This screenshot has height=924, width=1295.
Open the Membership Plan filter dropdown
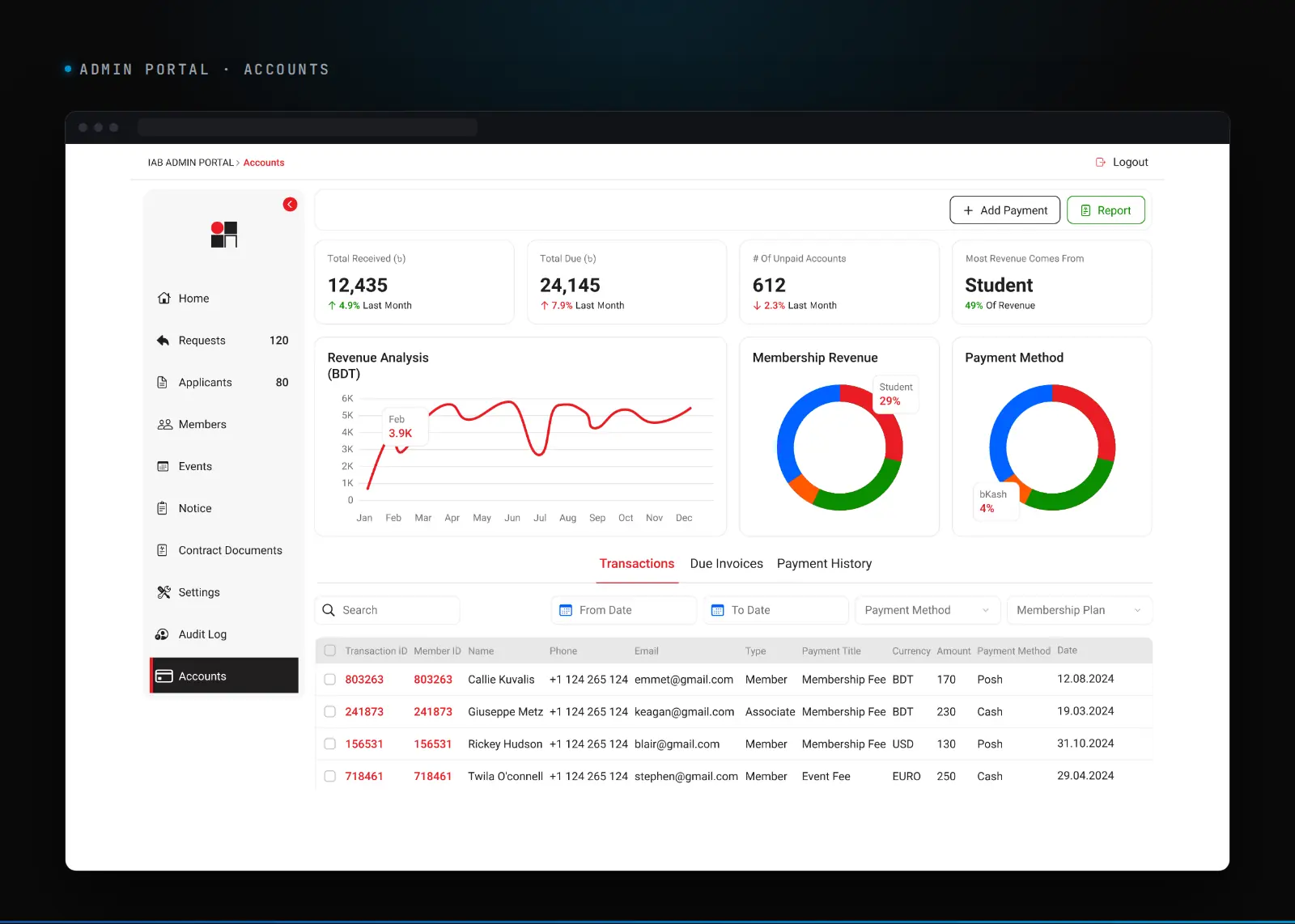[x=1080, y=610]
